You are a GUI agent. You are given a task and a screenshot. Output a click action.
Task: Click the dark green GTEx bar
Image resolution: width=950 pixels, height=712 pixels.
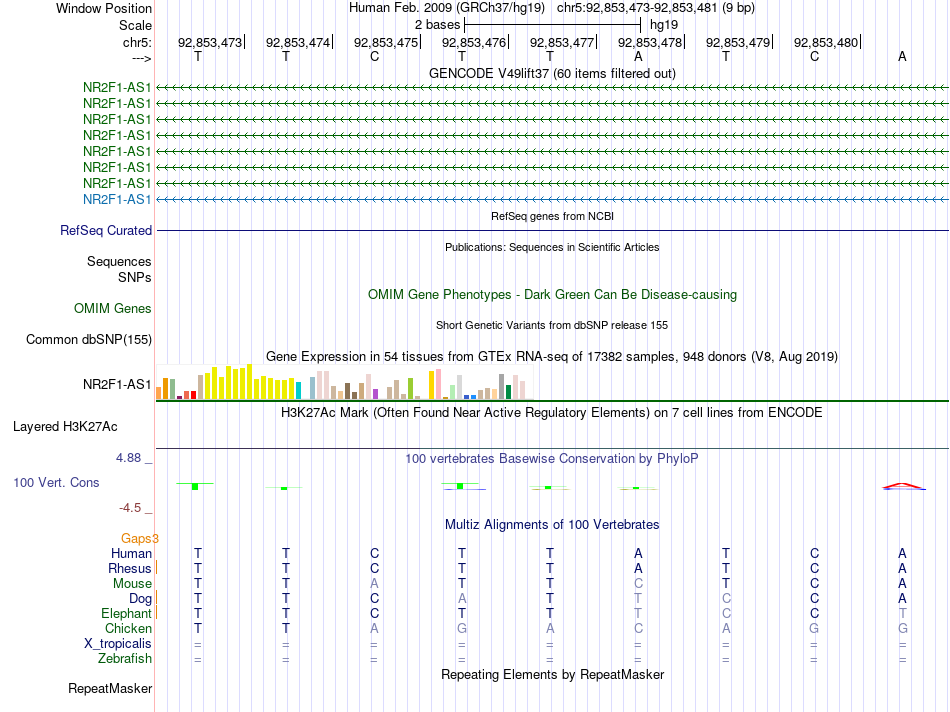coord(509,392)
